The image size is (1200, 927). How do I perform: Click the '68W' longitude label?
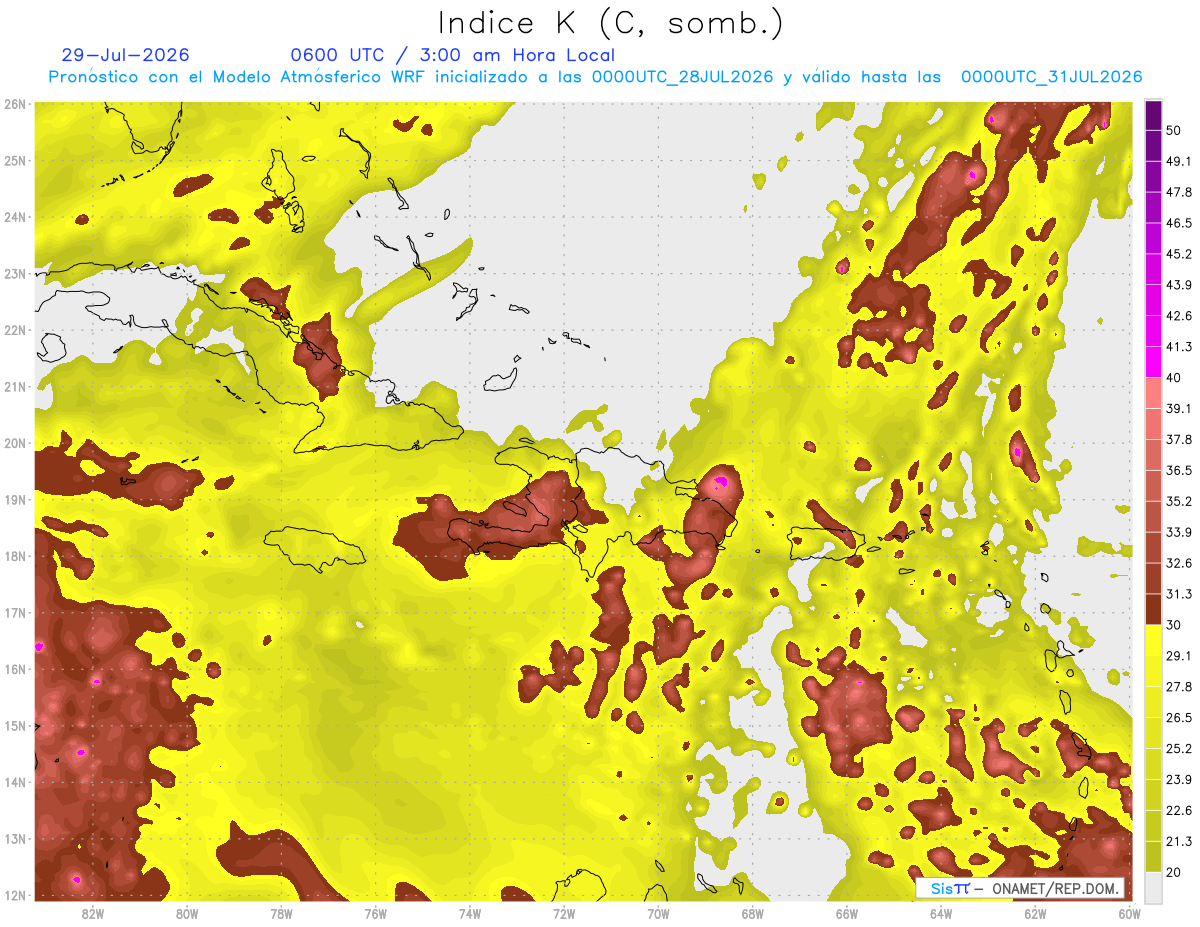pyautogui.click(x=752, y=913)
